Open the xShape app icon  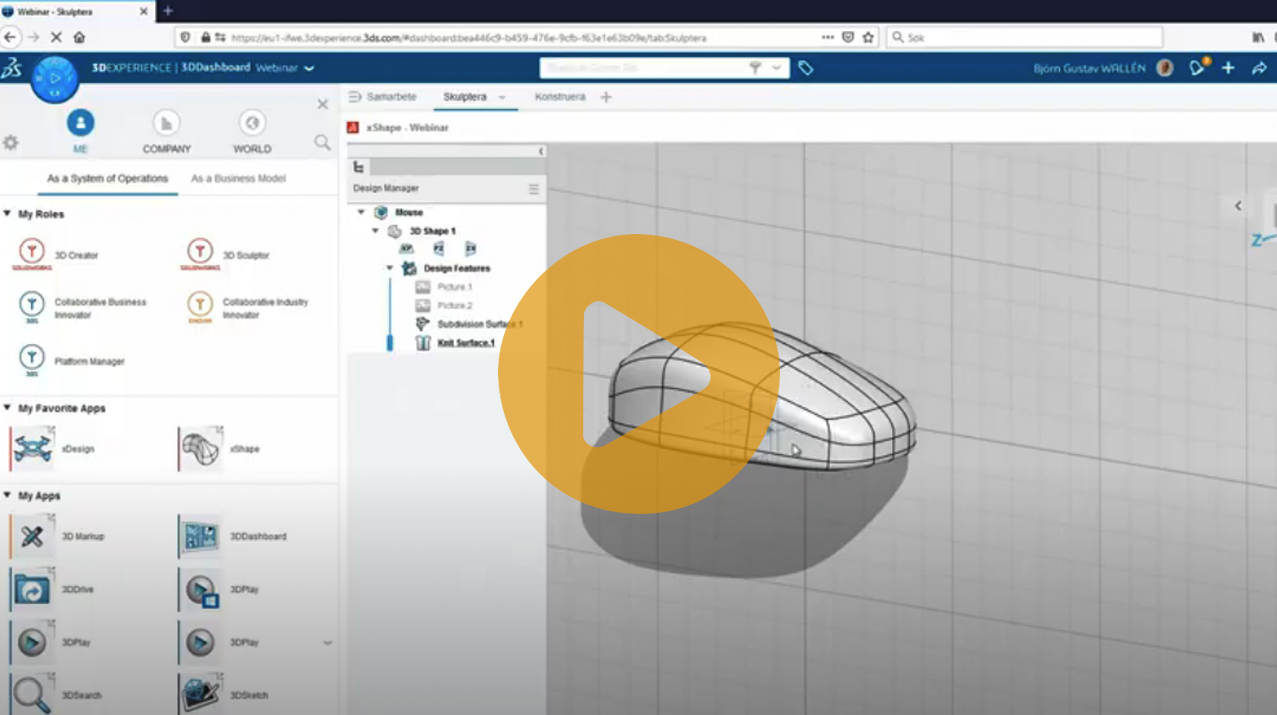(x=200, y=448)
